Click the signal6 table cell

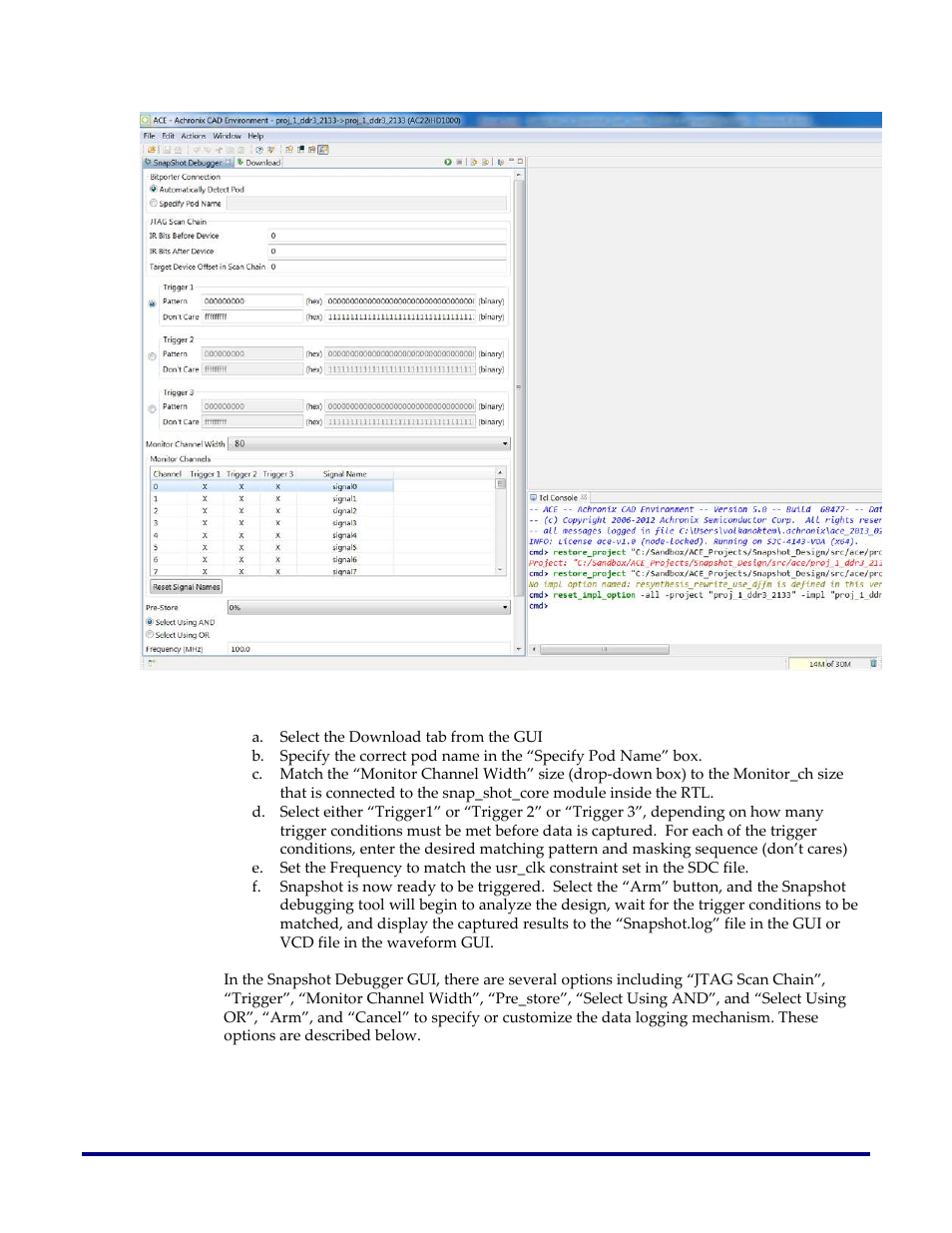[344, 560]
